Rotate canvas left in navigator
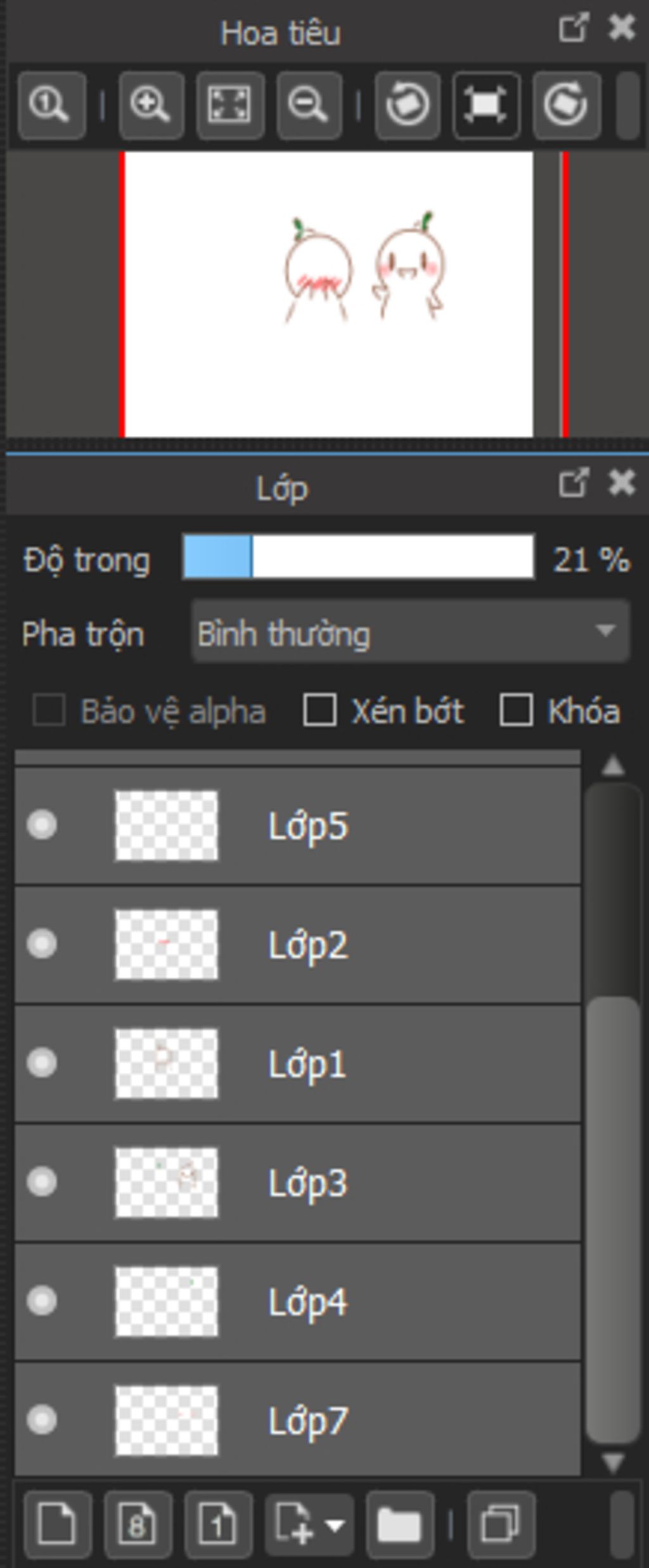 pyautogui.click(x=408, y=105)
